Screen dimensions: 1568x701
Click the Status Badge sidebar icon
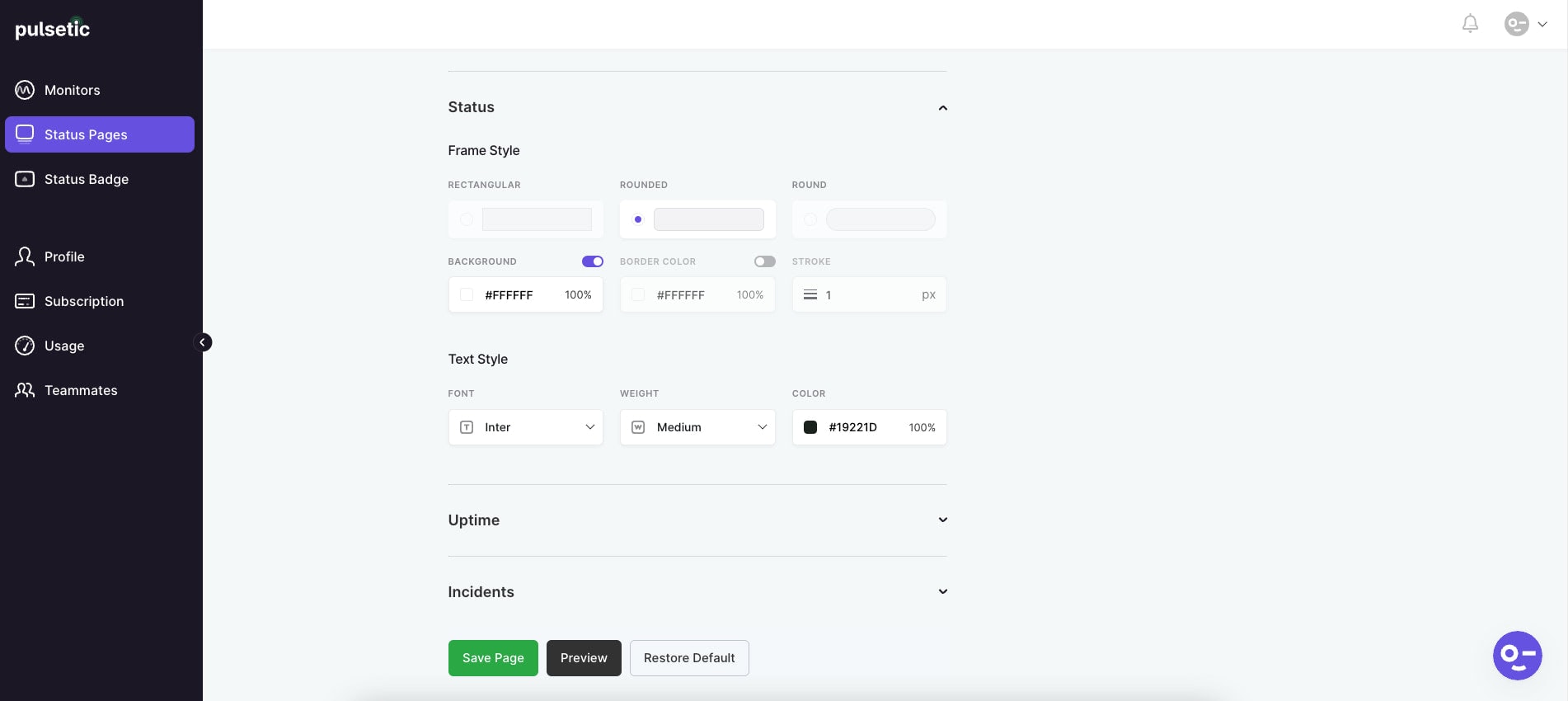[x=25, y=179]
